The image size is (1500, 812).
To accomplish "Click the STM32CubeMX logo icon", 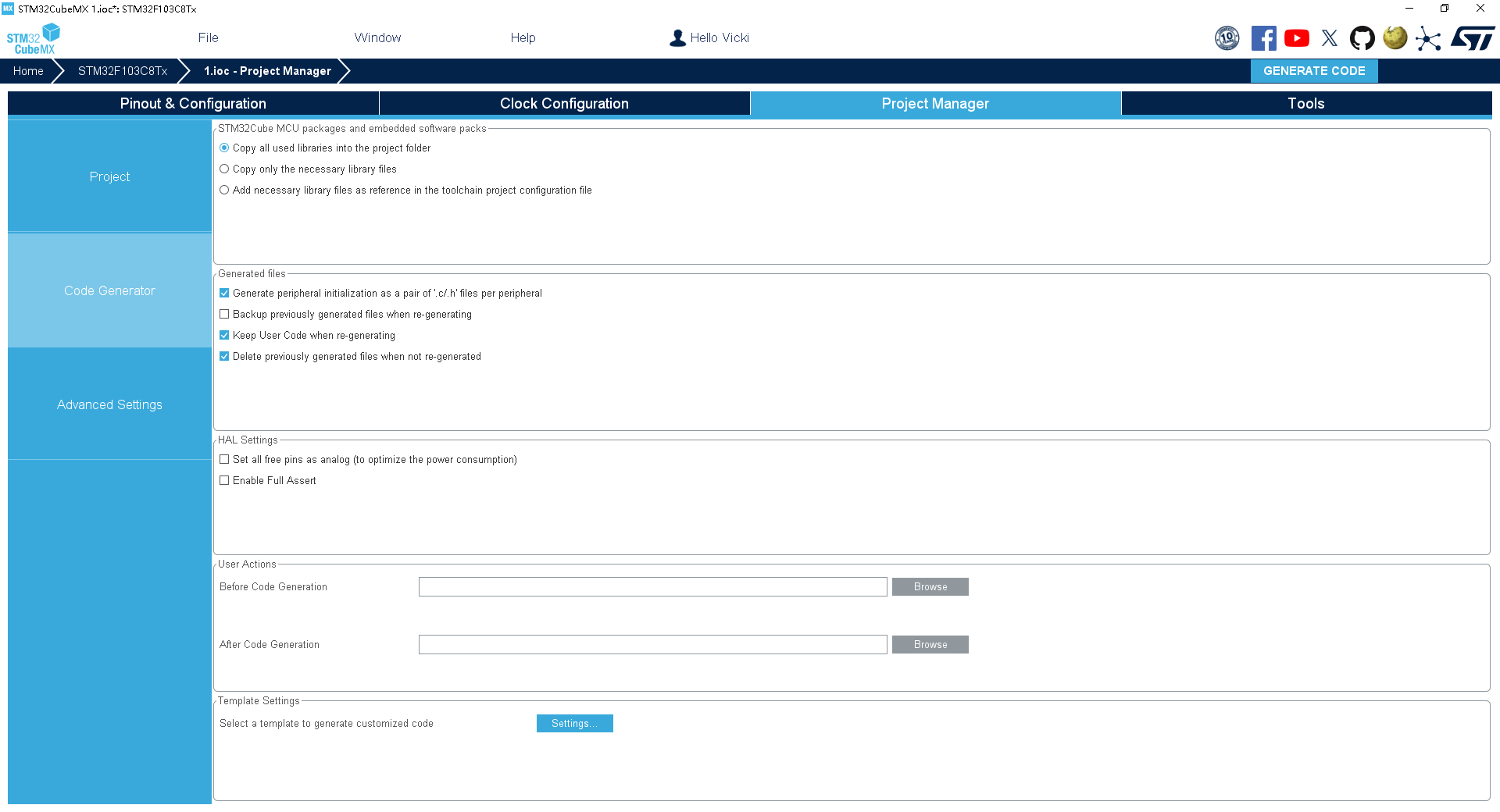I will 33,38.
